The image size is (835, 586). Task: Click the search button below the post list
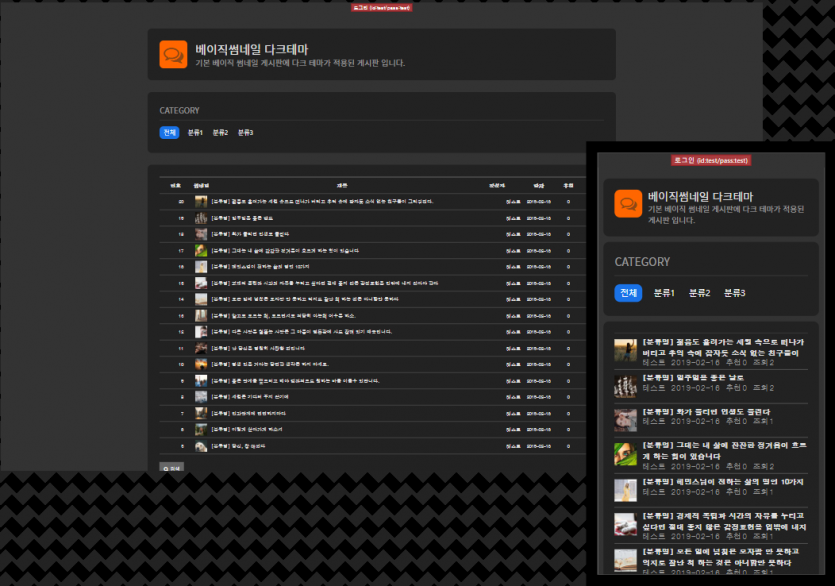click(x=172, y=467)
